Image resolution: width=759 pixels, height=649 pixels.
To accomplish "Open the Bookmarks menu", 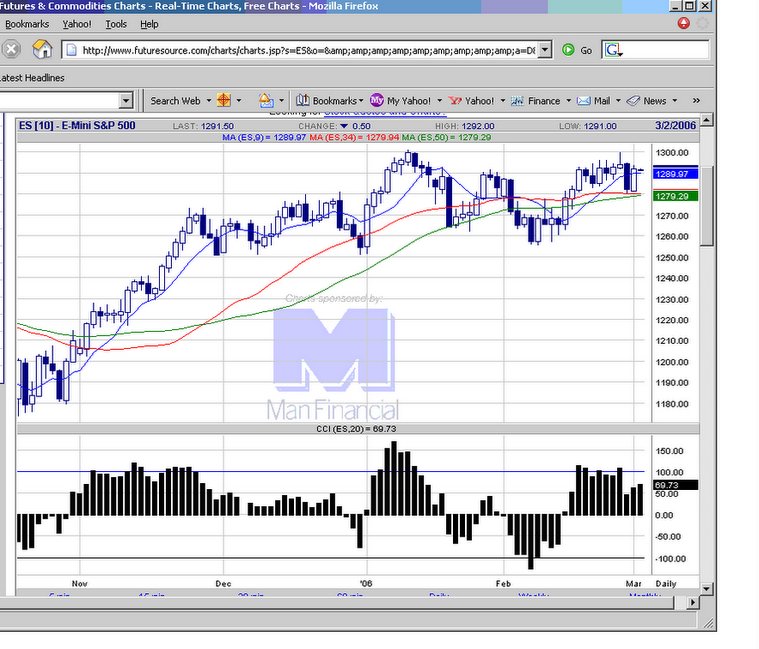I will click(27, 24).
